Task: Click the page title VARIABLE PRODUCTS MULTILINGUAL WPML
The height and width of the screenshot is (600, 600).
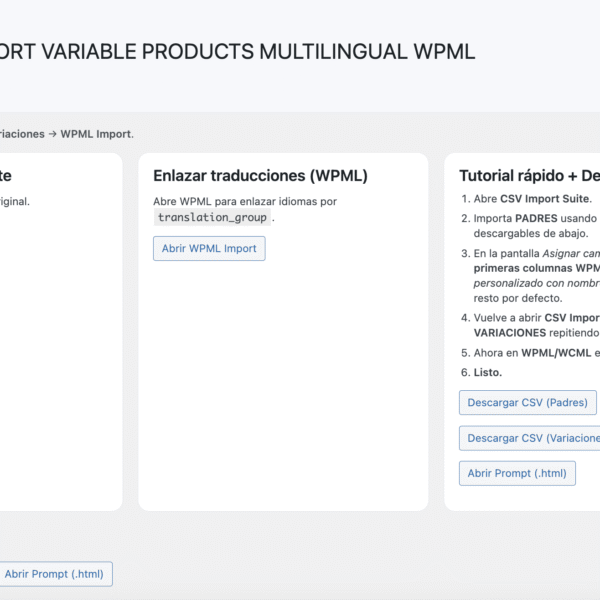Action: pyautogui.click(x=258, y=52)
